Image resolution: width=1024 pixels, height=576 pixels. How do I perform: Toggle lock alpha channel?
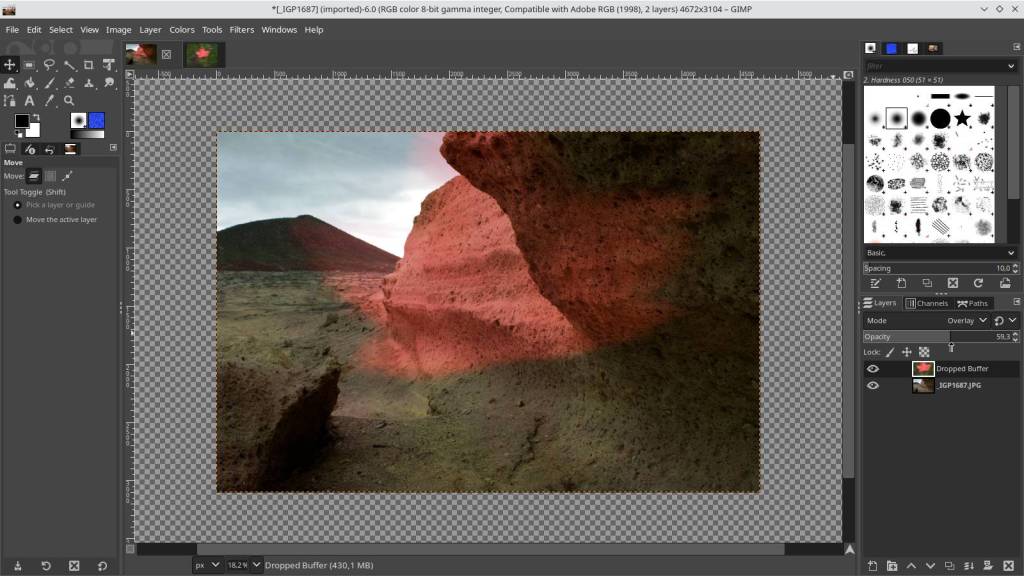click(x=924, y=353)
